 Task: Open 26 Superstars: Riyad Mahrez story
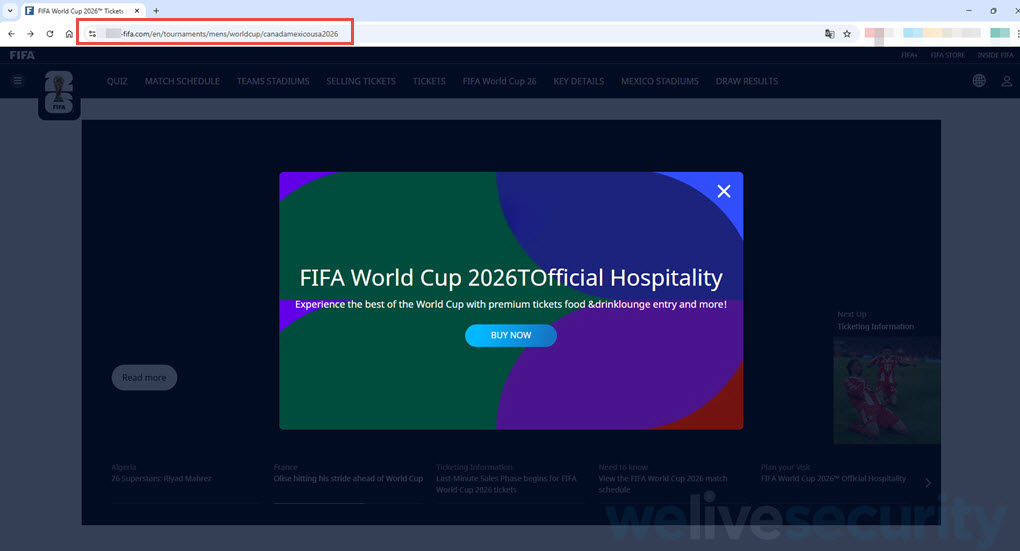(161, 478)
